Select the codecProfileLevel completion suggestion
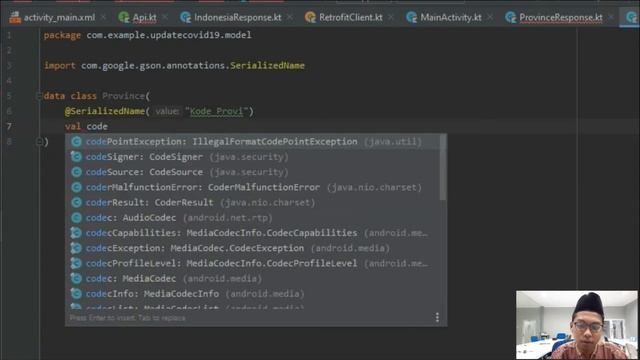This screenshot has width=640, height=360. [252, 263]
